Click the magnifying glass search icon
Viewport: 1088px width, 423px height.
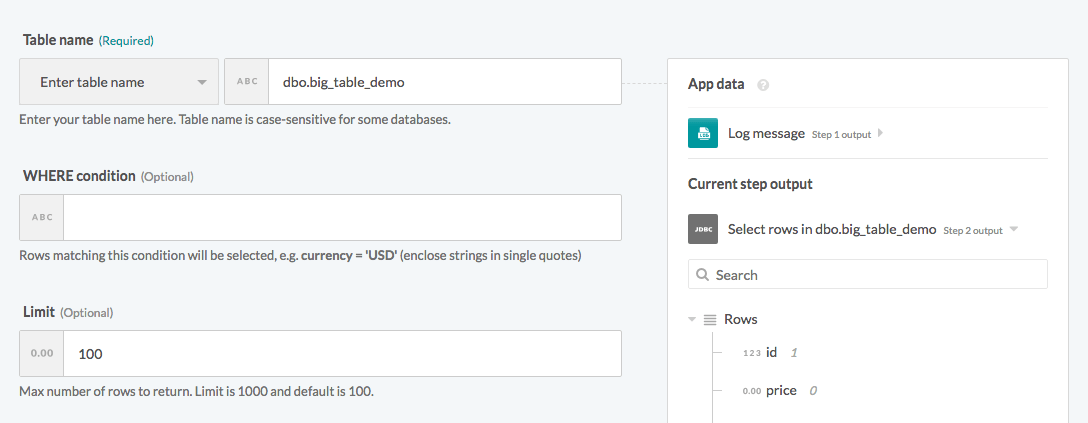[x=703, y=275]
